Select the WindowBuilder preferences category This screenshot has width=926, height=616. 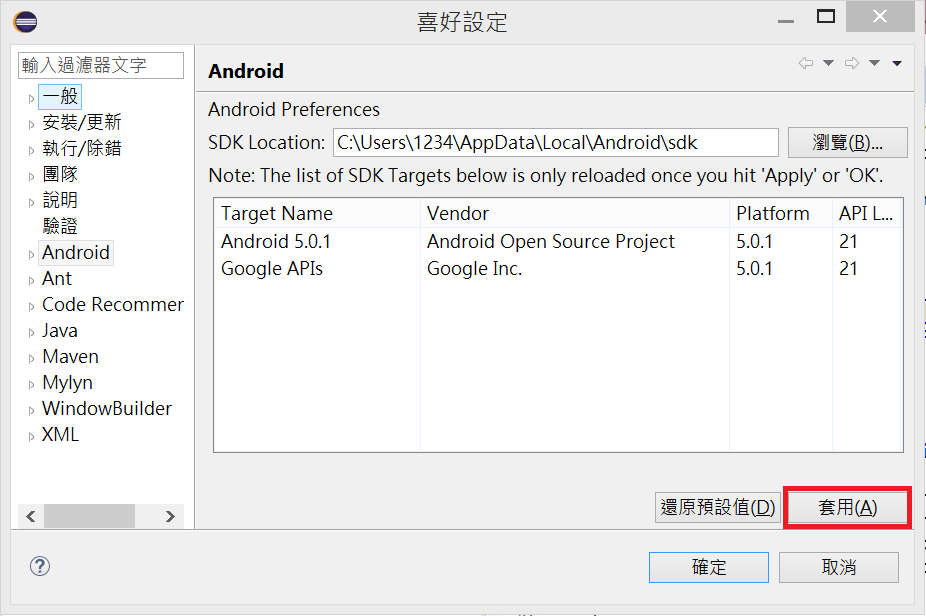(106, 409)
